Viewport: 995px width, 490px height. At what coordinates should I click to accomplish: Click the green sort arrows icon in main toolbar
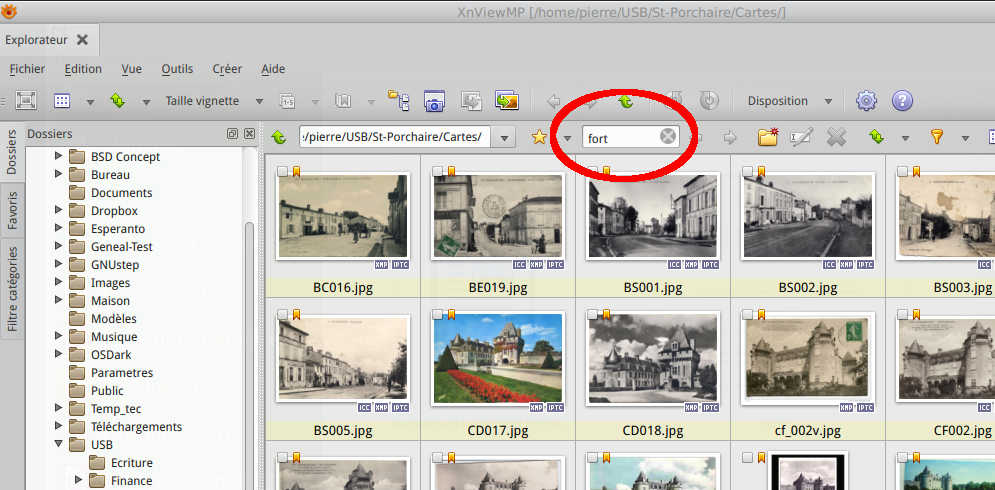click(x=118, y=101)
